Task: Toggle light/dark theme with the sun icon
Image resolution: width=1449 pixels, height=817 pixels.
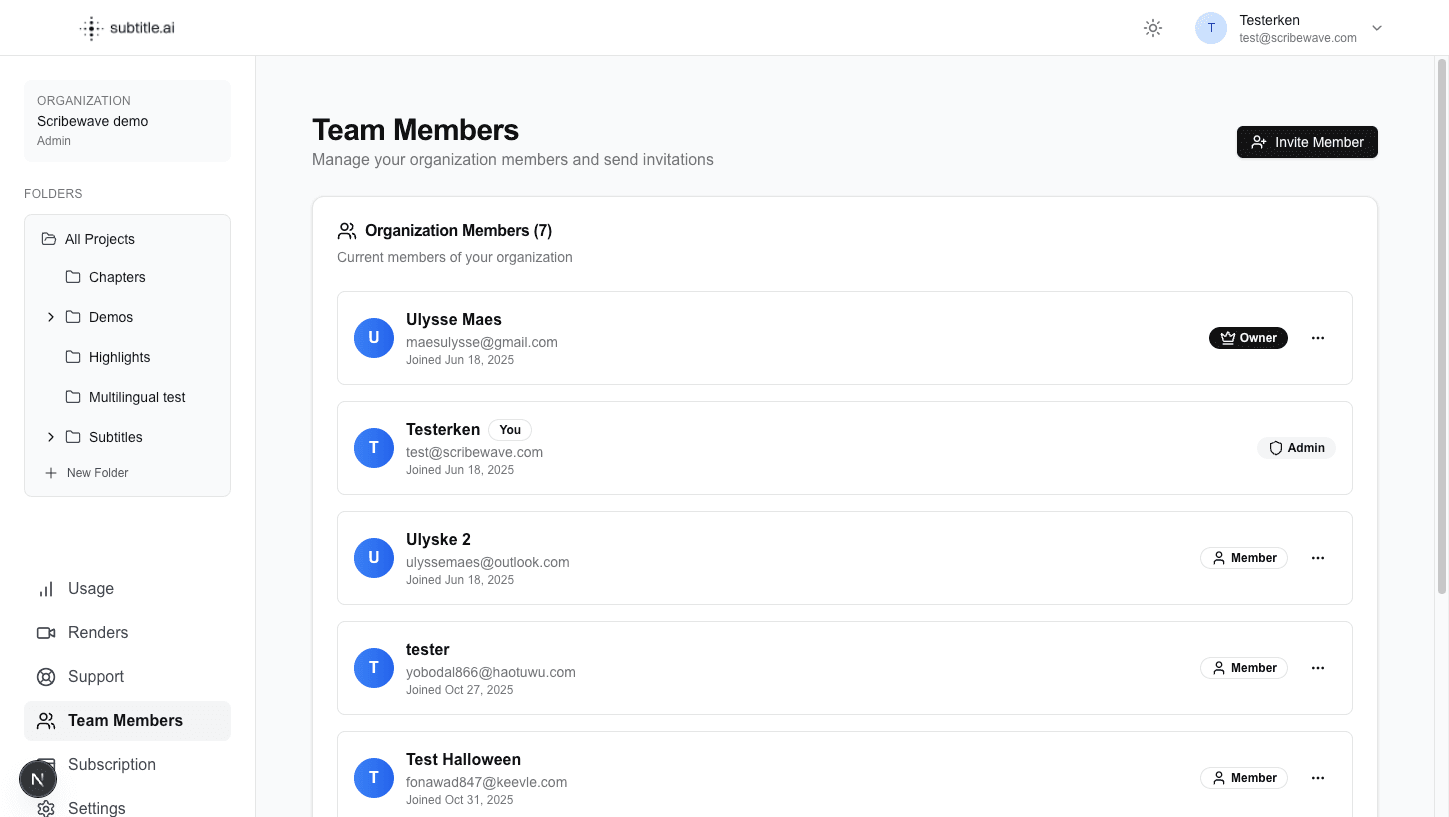Action: point(1152,28)
